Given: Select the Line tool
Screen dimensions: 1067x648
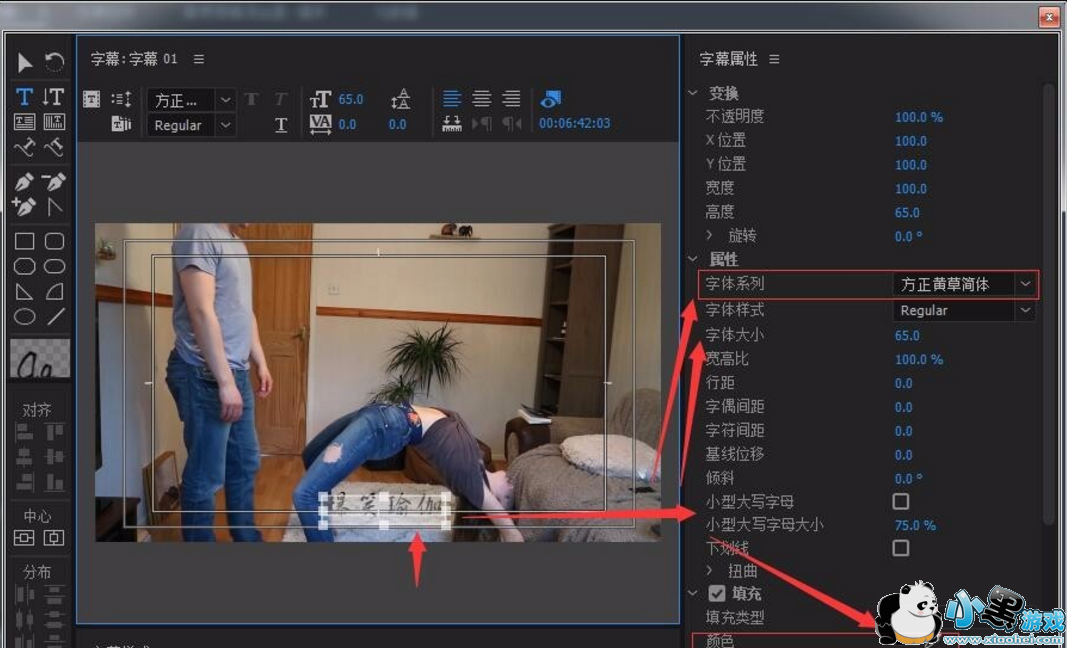Looking at the screenshot, I should click(x=55, y=317).
